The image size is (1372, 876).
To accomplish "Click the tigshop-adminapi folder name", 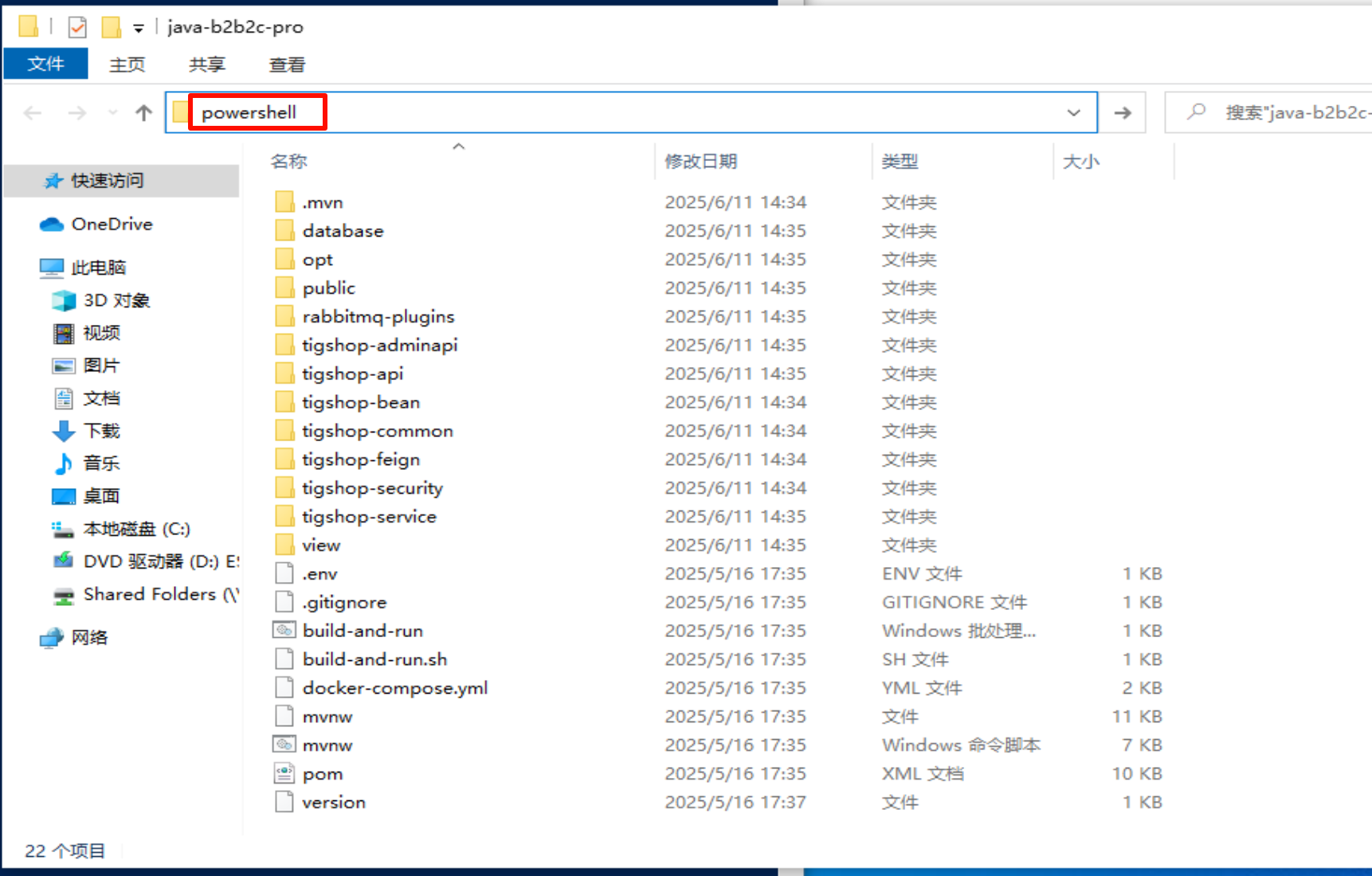I will tap(380, 346).
